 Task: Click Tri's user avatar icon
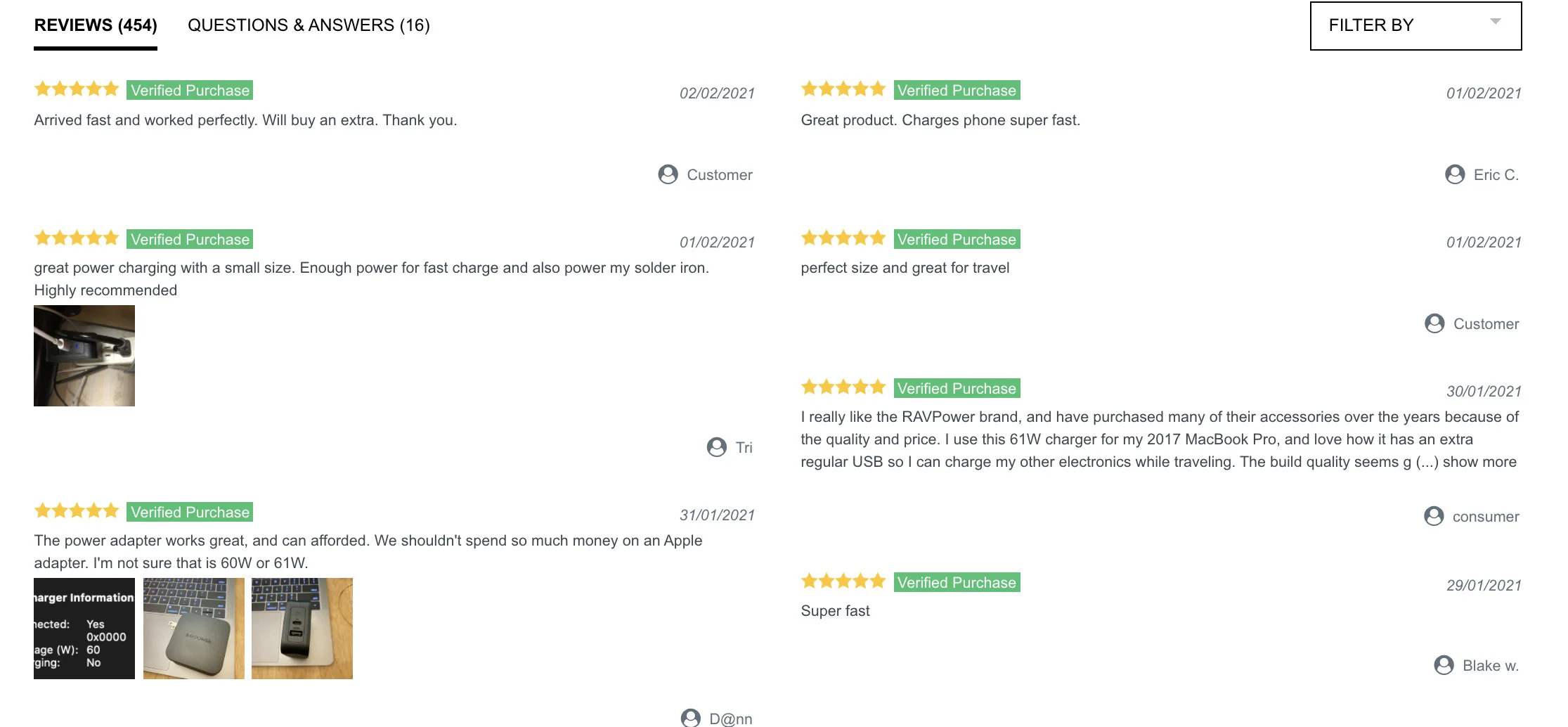[716, 447]
